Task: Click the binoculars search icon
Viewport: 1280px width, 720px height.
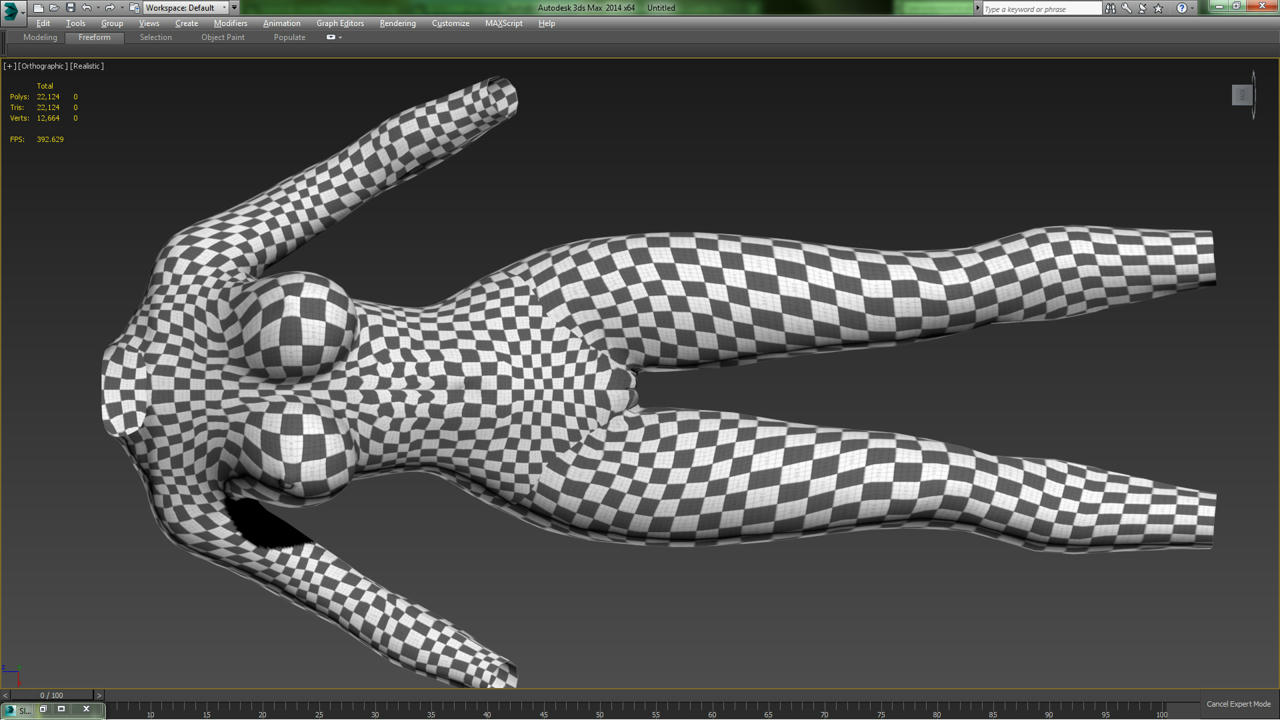Action: (x=1110, y=8)
